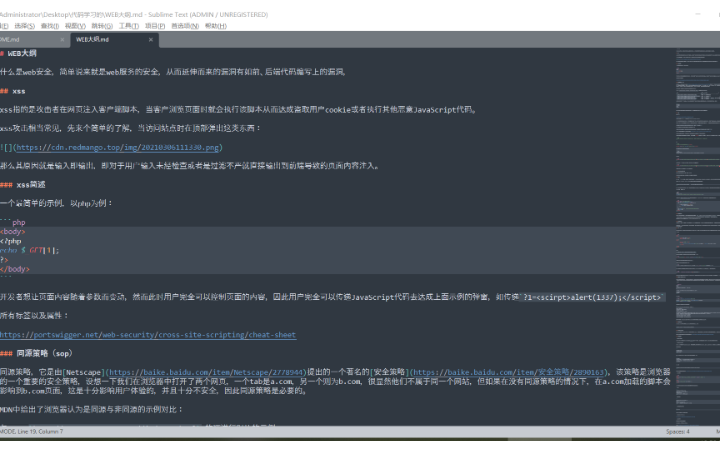
Task: Click the line starting 'xss指的是攻击者'
Action: tap(239, 110)
